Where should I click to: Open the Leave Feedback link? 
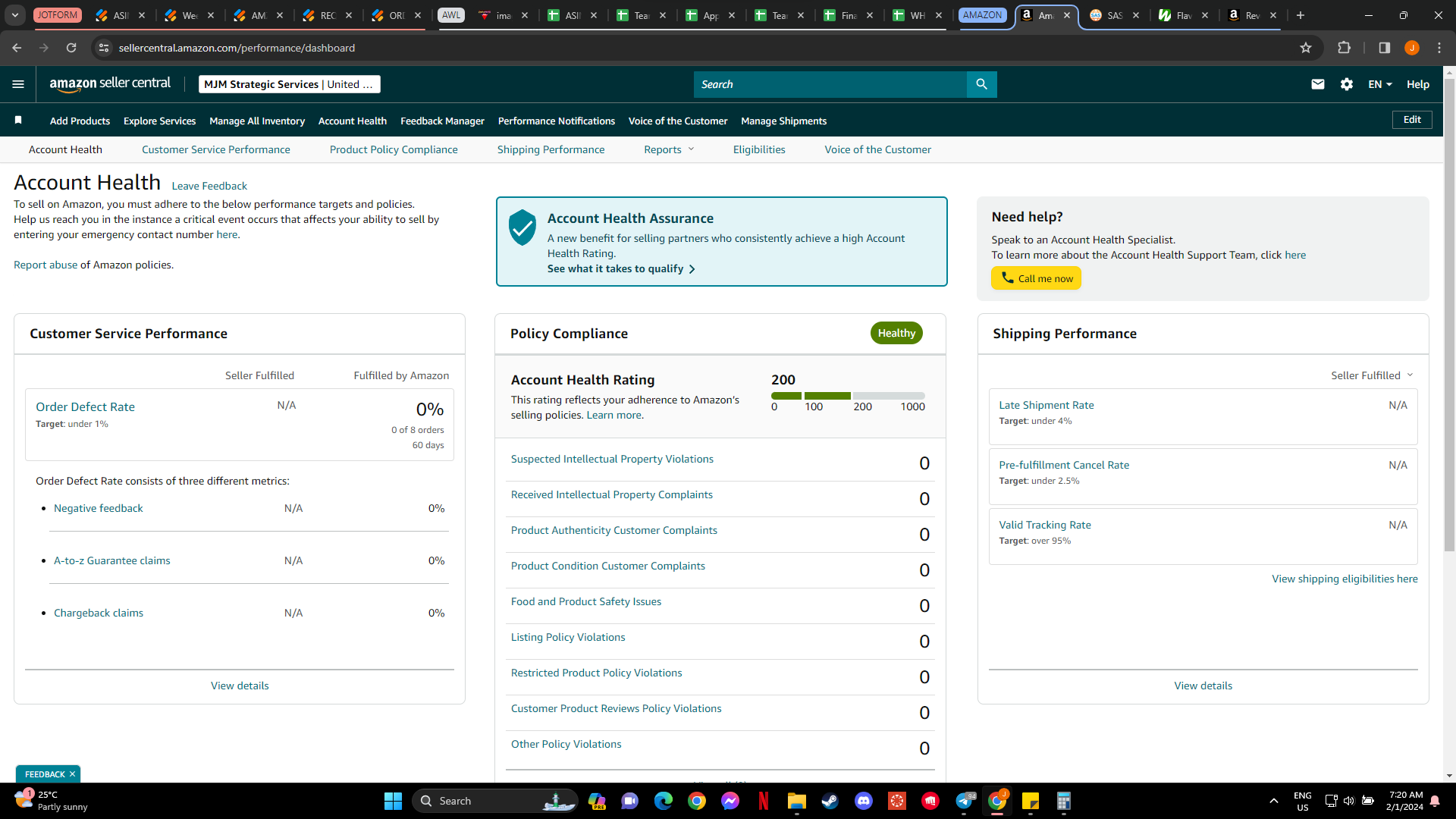click(x=209, y=186)
